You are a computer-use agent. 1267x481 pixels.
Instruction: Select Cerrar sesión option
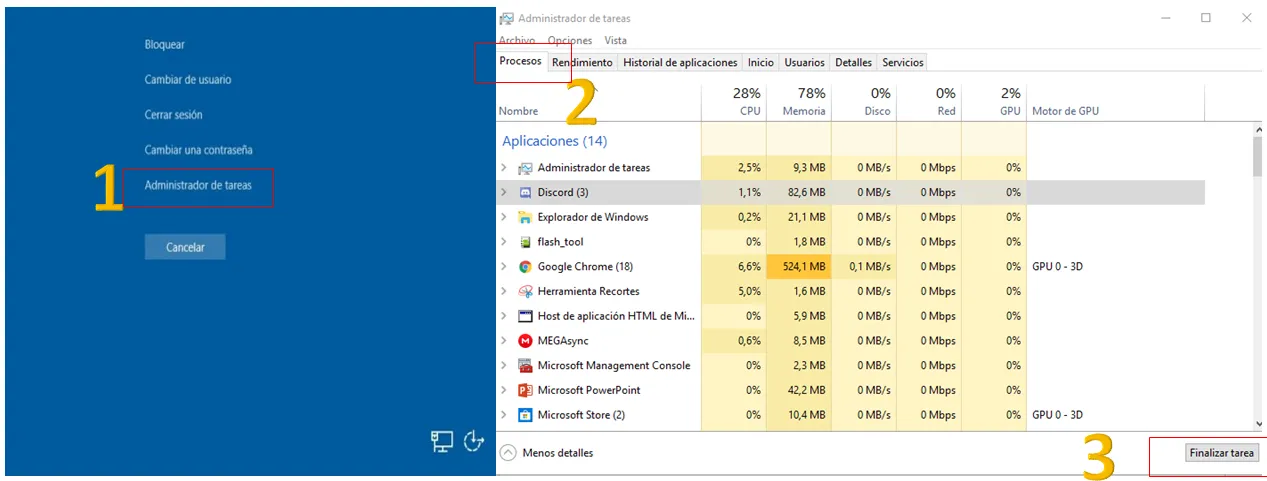[174, 115]
